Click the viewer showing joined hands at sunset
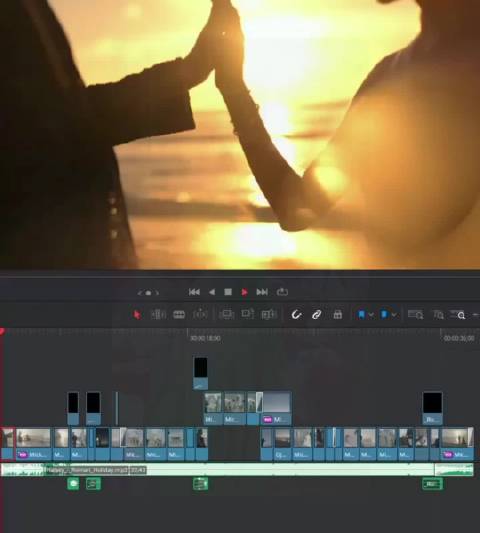Image resolution: width=480 pixels, height=533 pixels. point(240,135)
